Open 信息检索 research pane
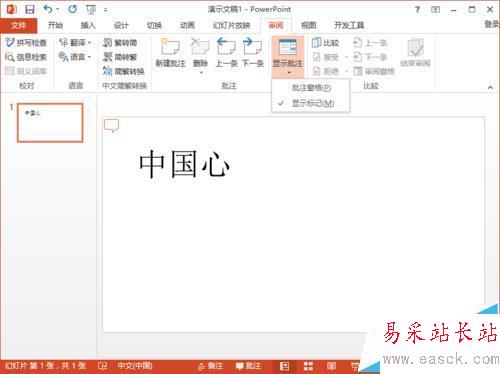The width and height of the screenshot is (500, 374). (26, 57)
